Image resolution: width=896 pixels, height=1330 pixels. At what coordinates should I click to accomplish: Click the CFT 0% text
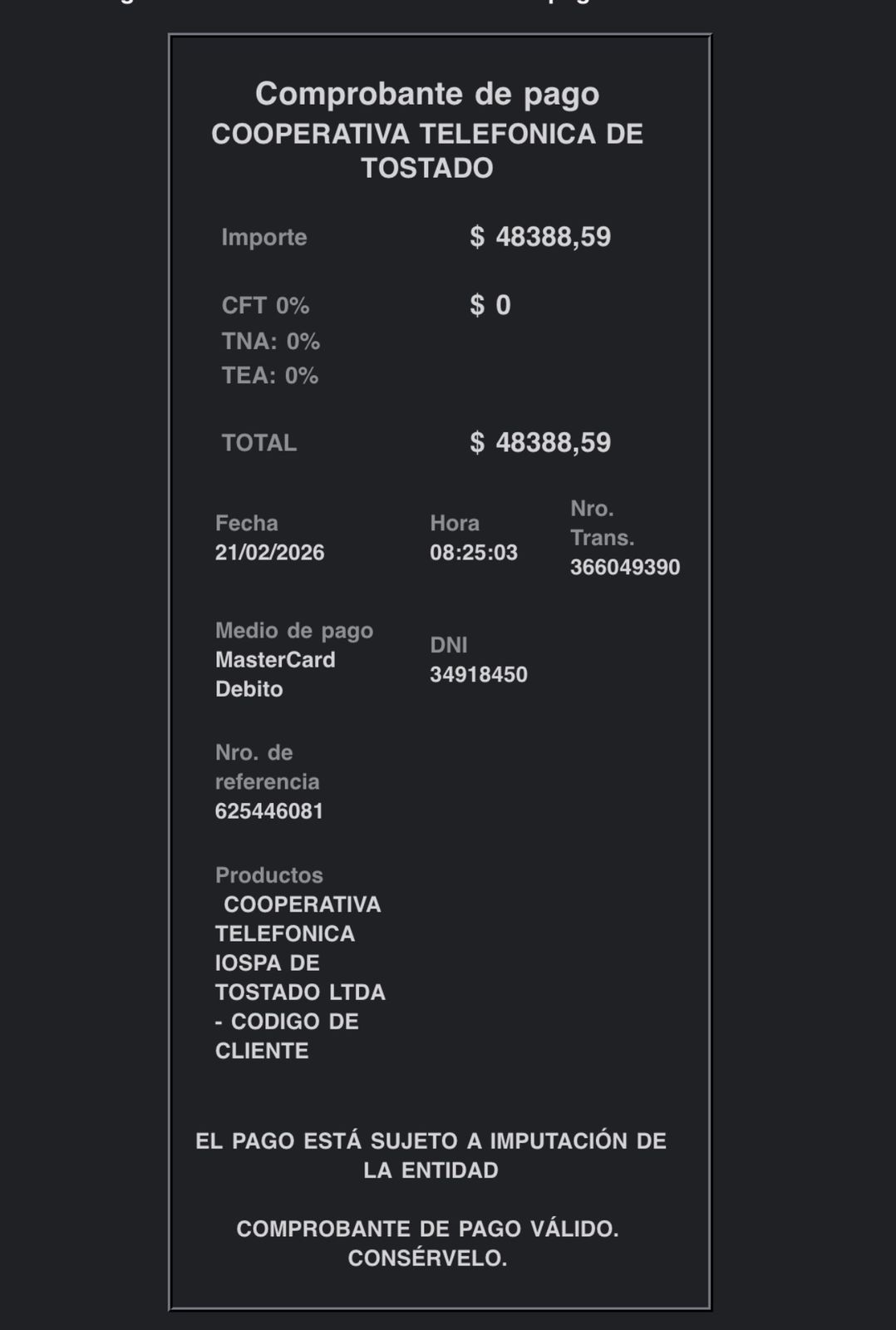pos(265,306)
